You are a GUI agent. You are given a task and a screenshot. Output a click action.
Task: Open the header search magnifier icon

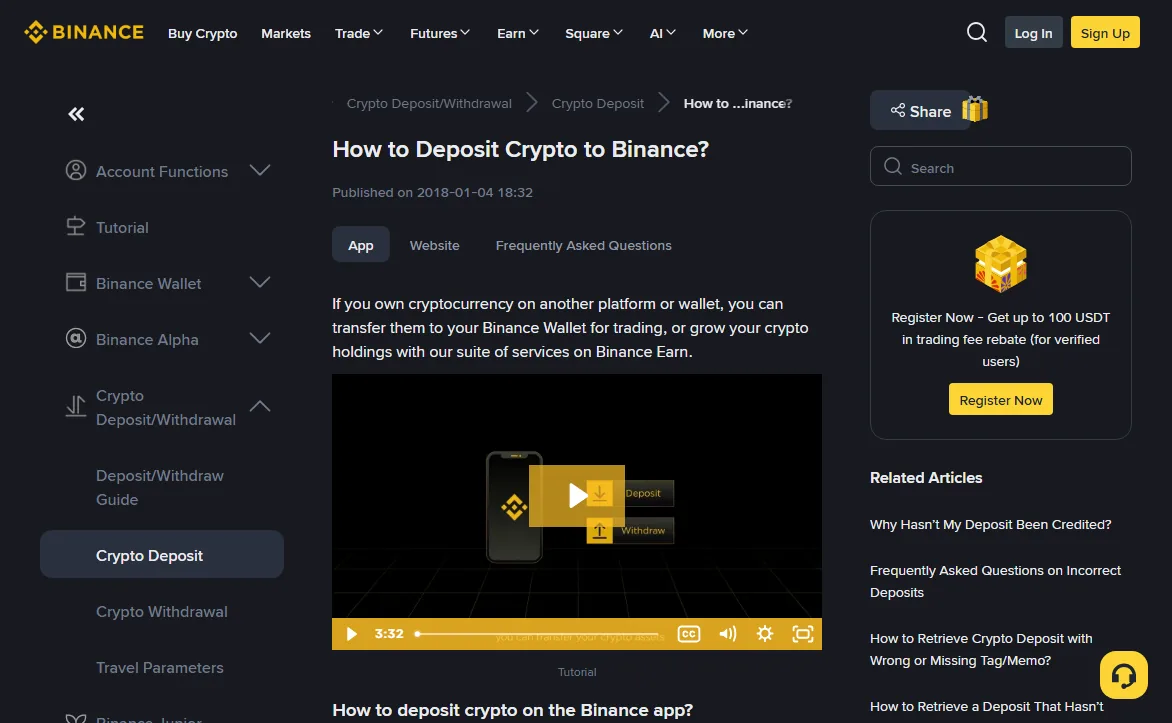[x=976, y=32]
